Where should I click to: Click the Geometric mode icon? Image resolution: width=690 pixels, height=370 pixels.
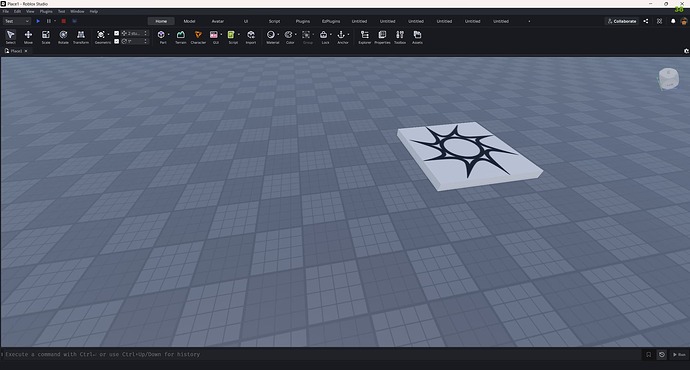click(x=101, y=35)
